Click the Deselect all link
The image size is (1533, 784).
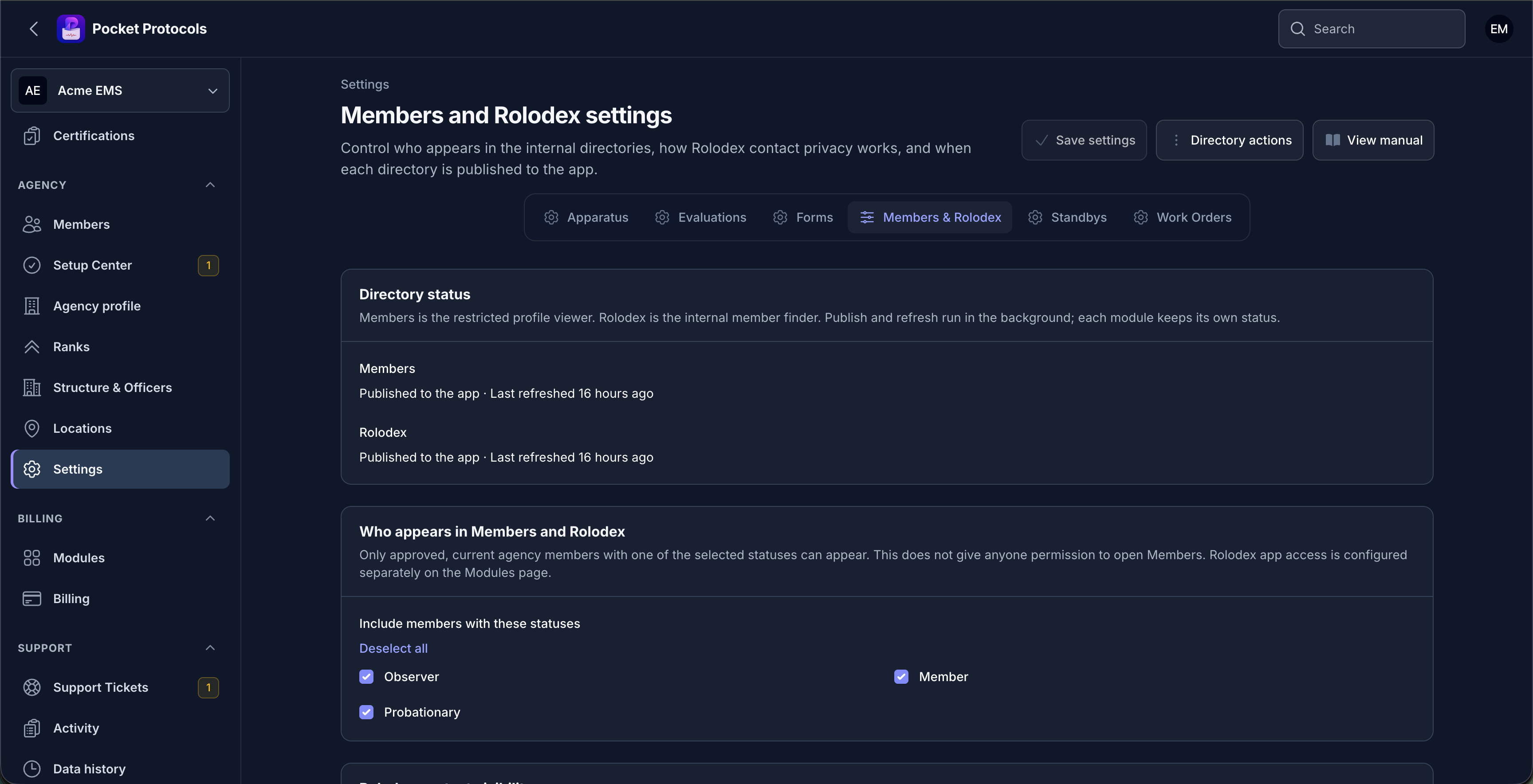point(393,648)
